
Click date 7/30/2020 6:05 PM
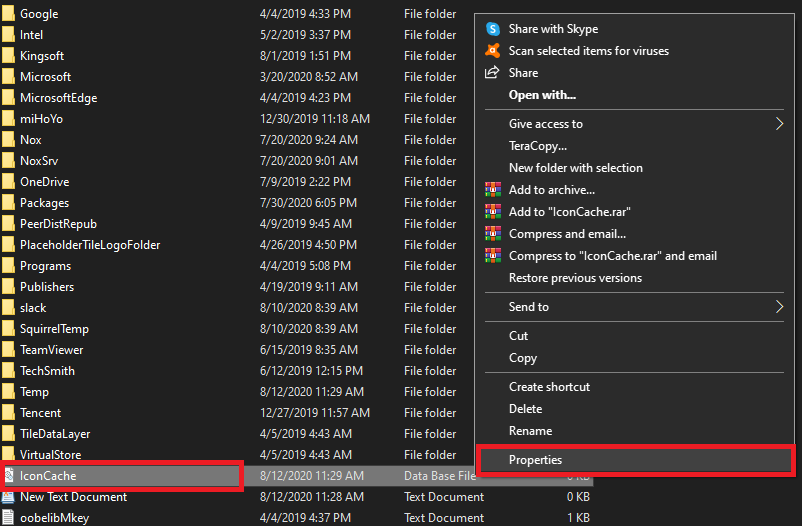click(308, 203)
